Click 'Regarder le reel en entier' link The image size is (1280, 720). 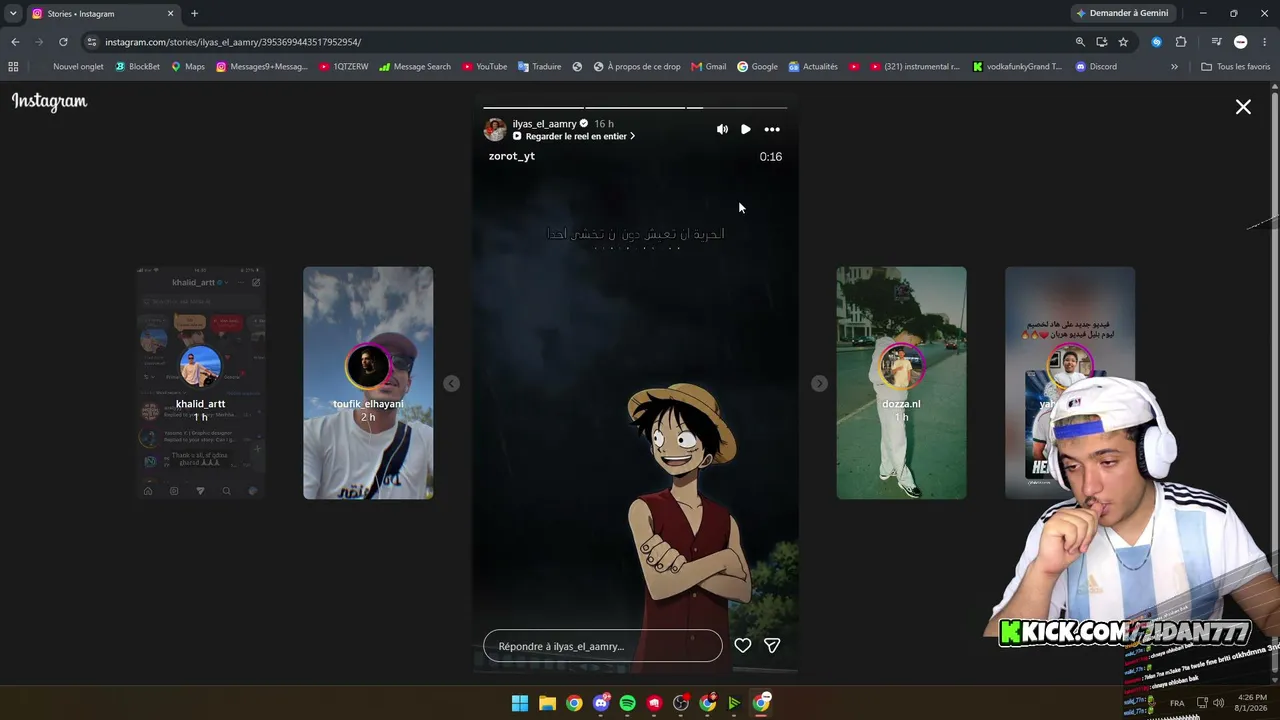(575, 136)
